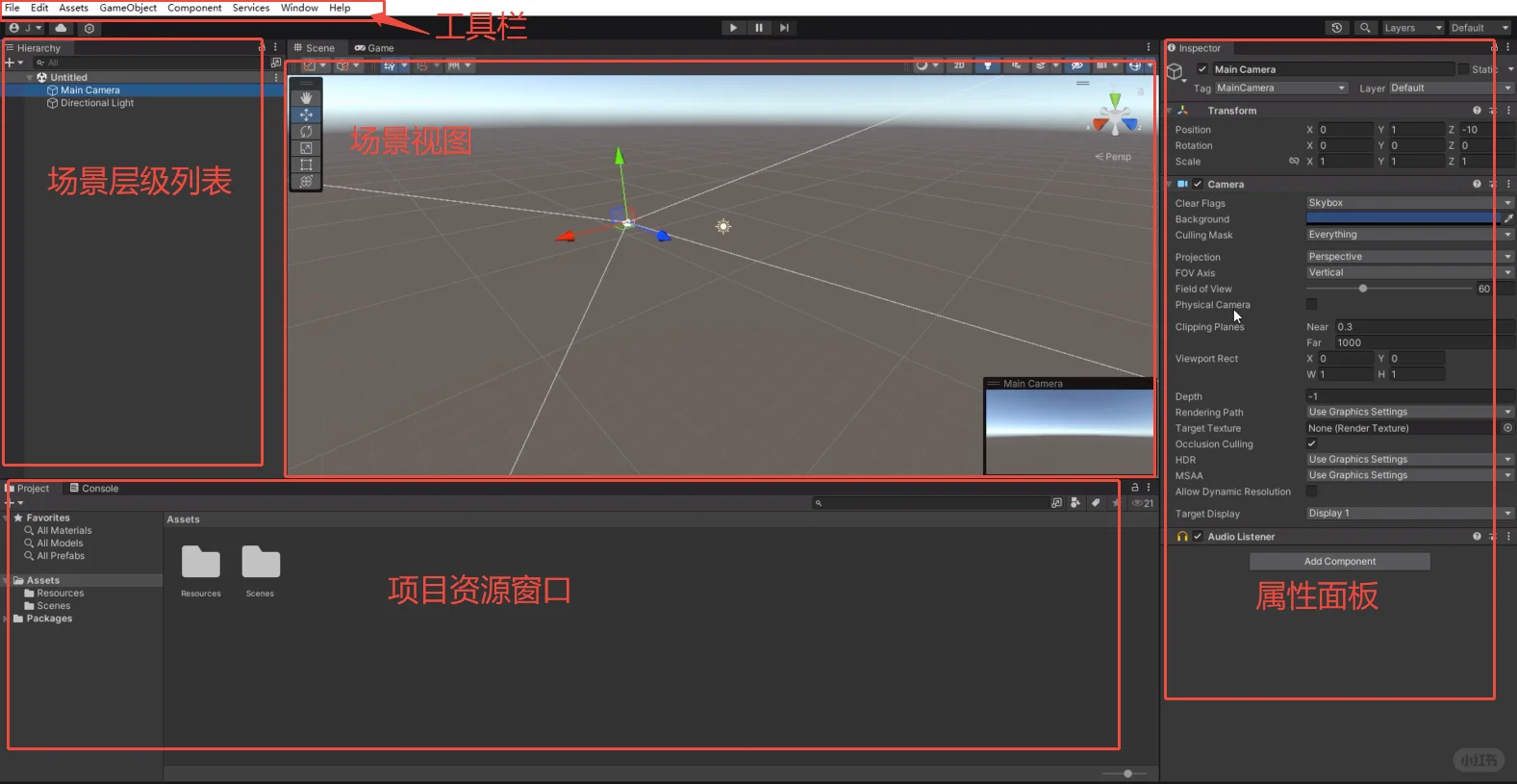Open the global search magnifier
The height and width of the screenshot is (784, 1517).
(x=1364, y=28)
